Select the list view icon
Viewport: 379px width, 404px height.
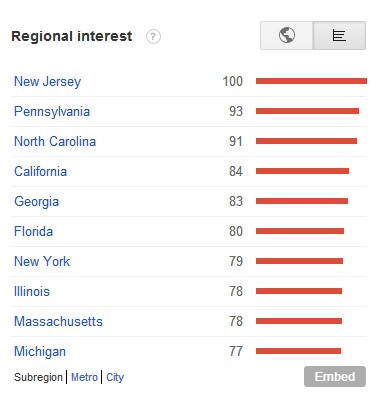pyautogui.click(x=339, y=35)
